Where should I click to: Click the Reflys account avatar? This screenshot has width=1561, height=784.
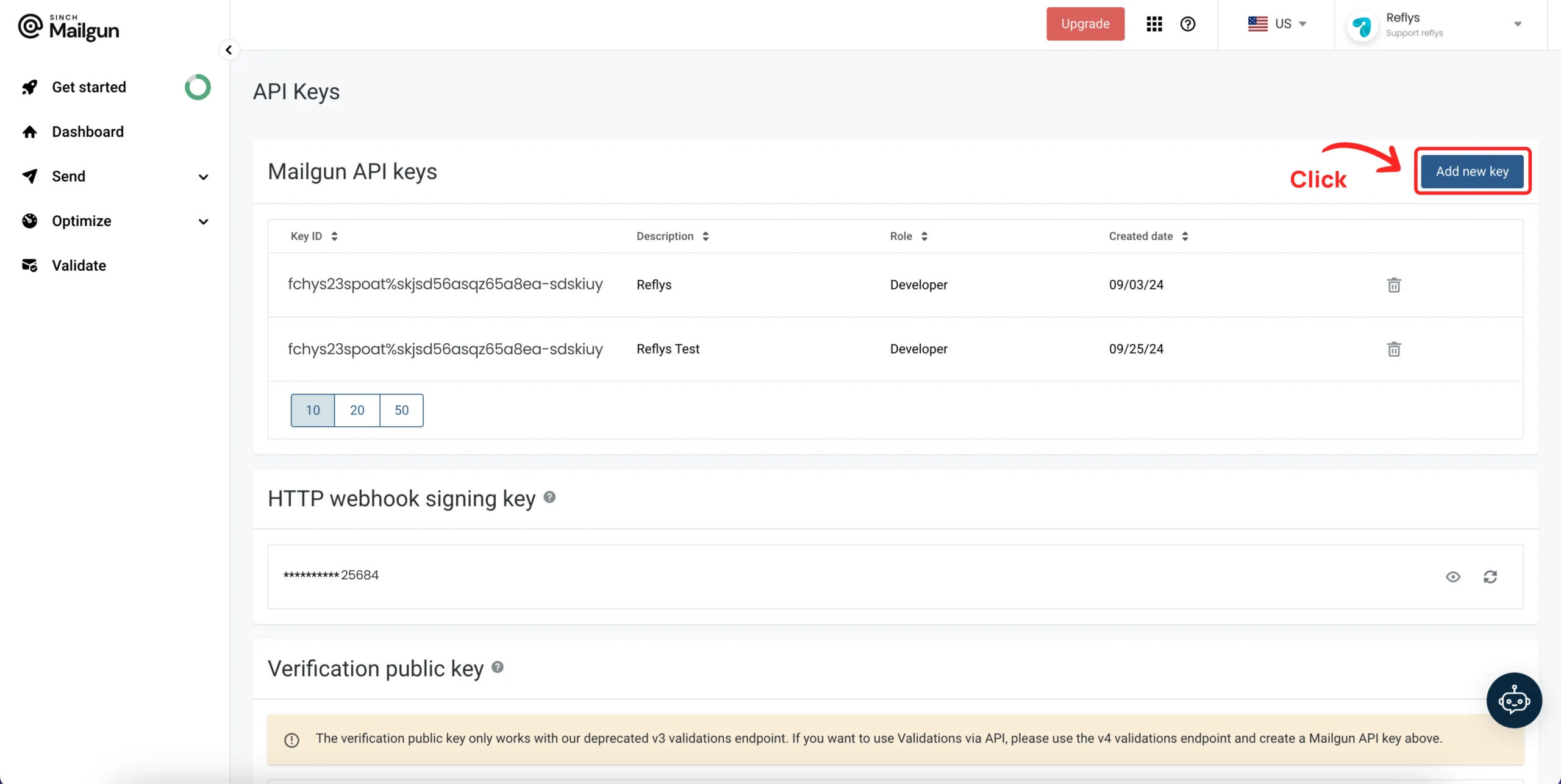pos(1362,26)
